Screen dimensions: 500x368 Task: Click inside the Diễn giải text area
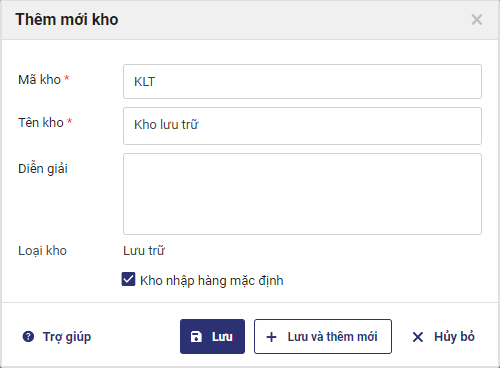tap(302, 194)
